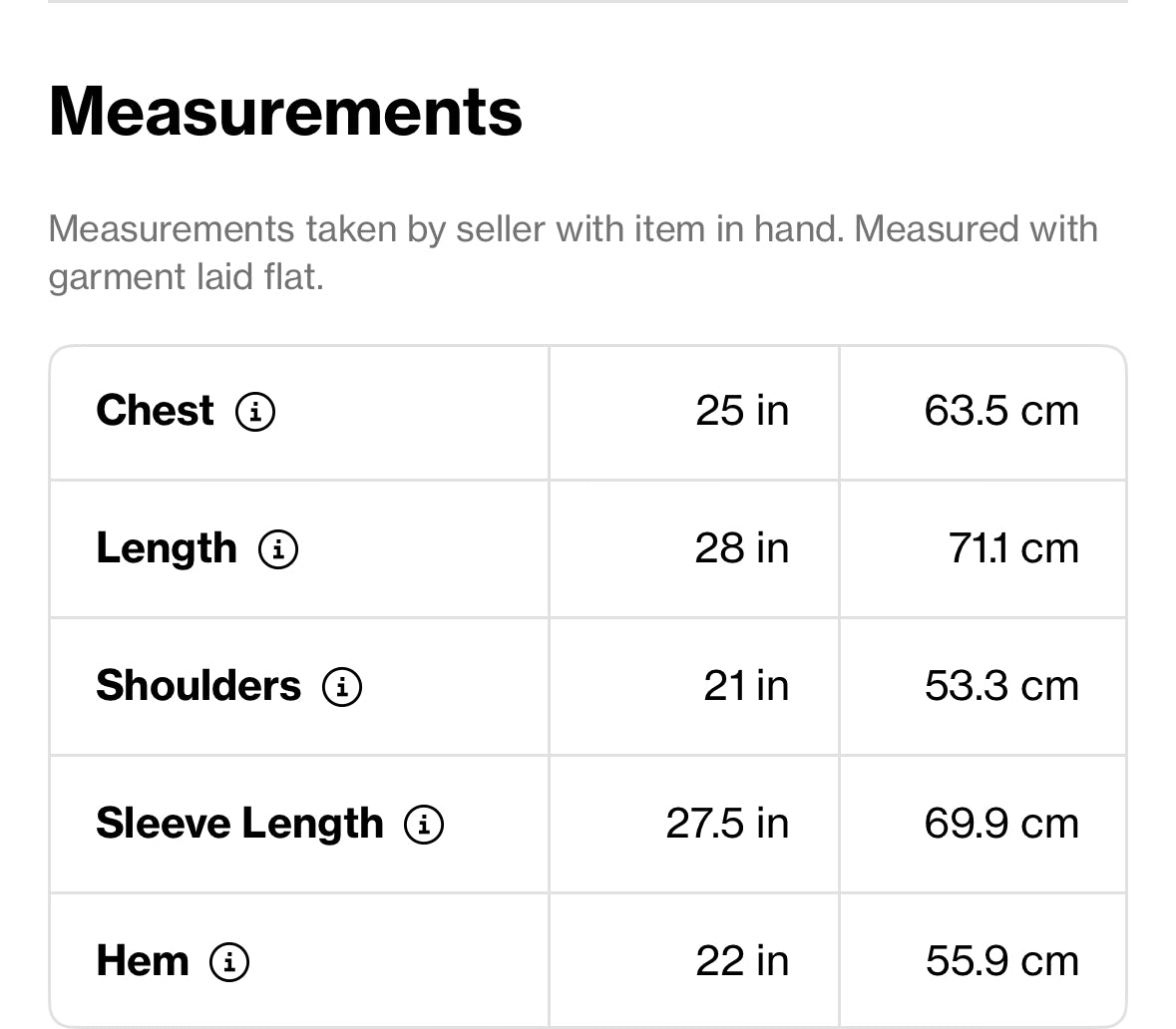Click the 25 in chest value
Viewport: 1176px width, 1029px height.
coord(742,411)
